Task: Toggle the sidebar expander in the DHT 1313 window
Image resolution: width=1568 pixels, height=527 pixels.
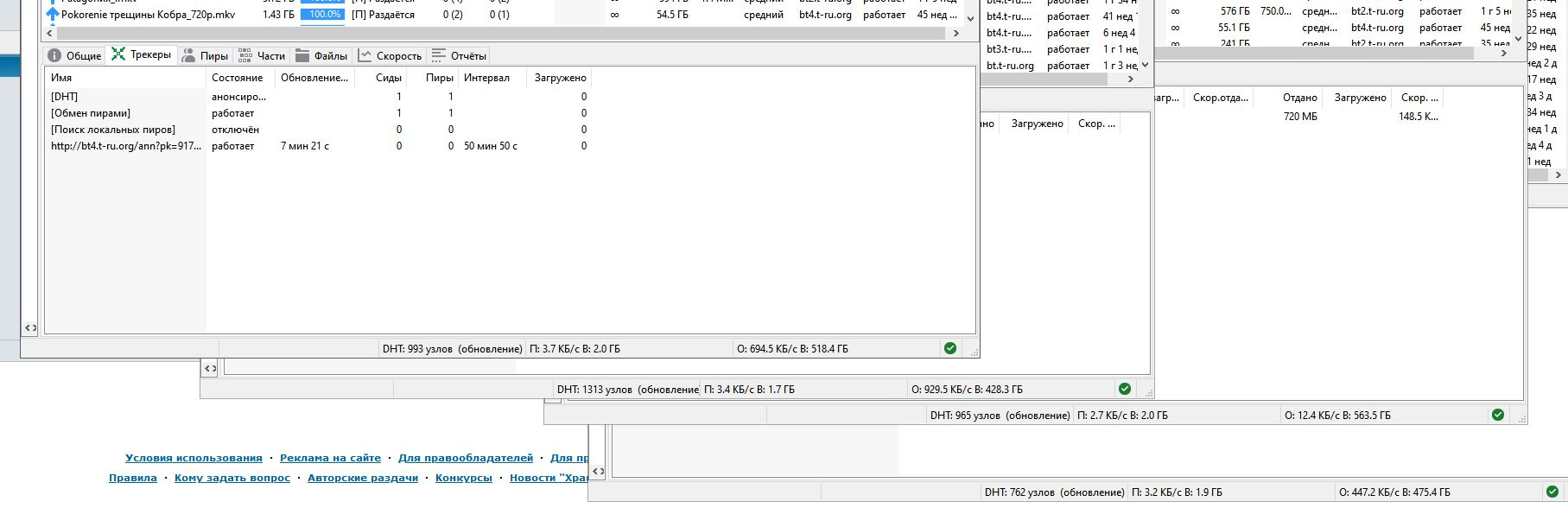Action: click(x=210, y=368)
